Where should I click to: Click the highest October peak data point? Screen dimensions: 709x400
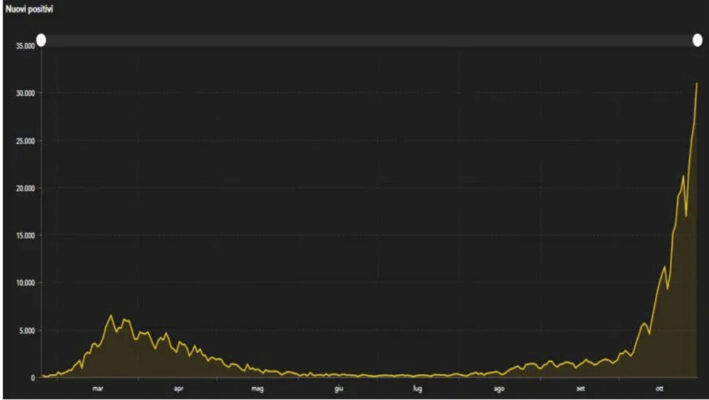click(697, 84)
